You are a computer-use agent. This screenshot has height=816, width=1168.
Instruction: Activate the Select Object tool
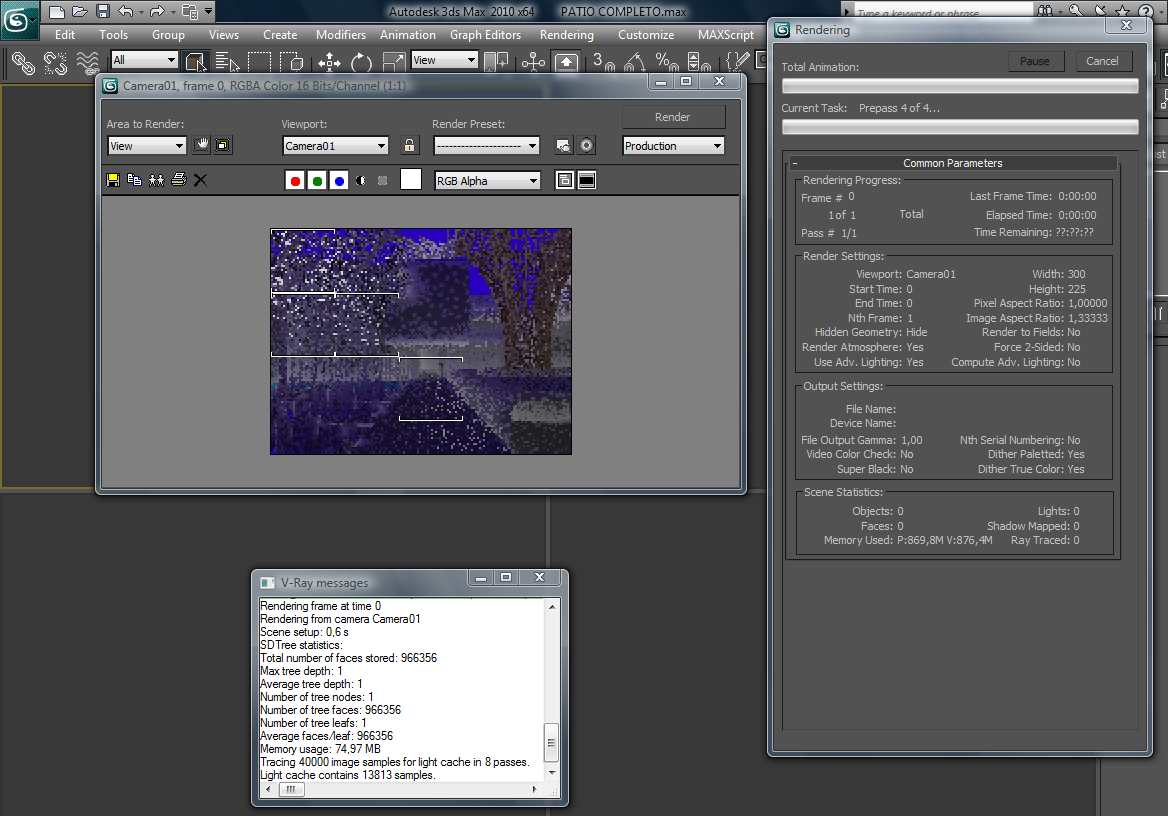point(196,61)
